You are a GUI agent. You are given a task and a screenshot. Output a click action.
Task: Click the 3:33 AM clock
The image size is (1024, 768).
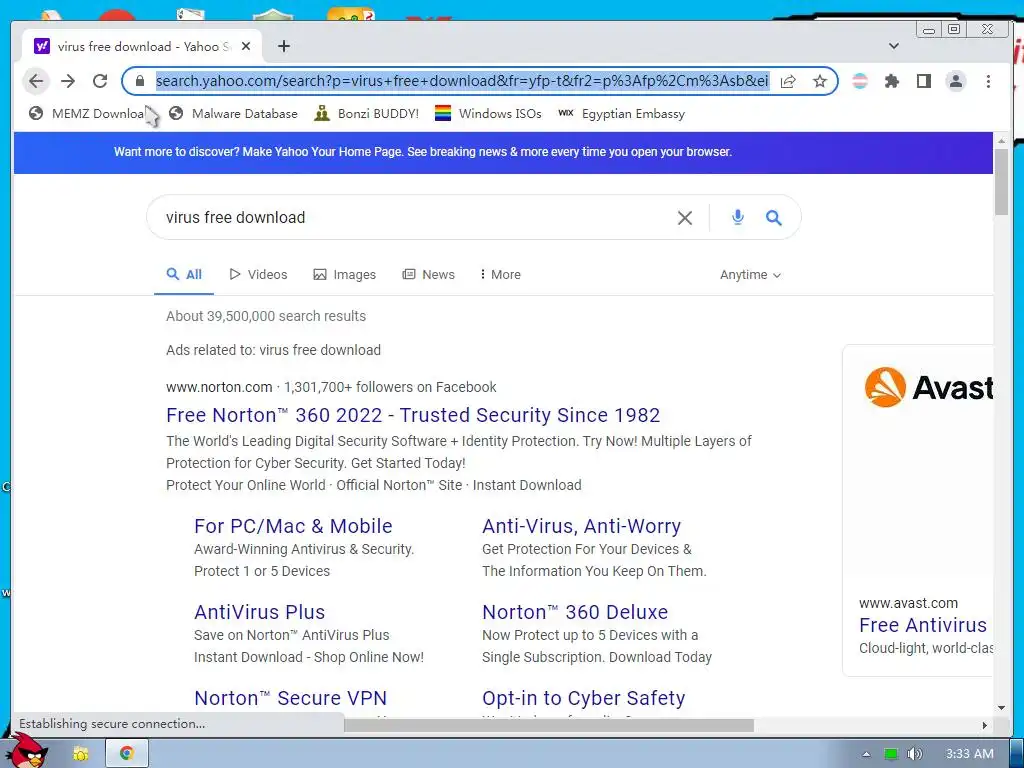point(970,754)
